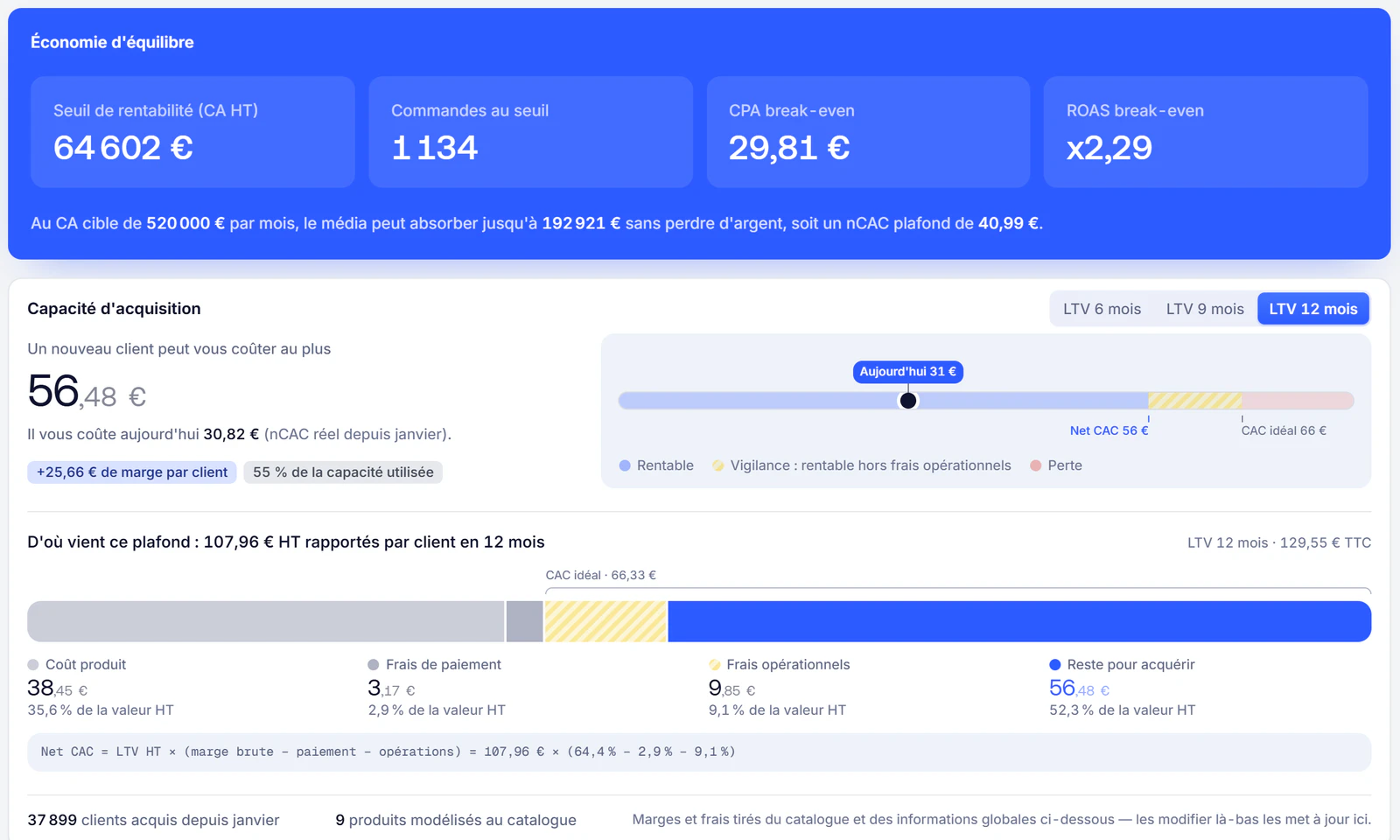Click the Aujourd'hui 31 € tooltip badge
Image resolution: width=1400 pixels, height=840 pixels.
908,372
